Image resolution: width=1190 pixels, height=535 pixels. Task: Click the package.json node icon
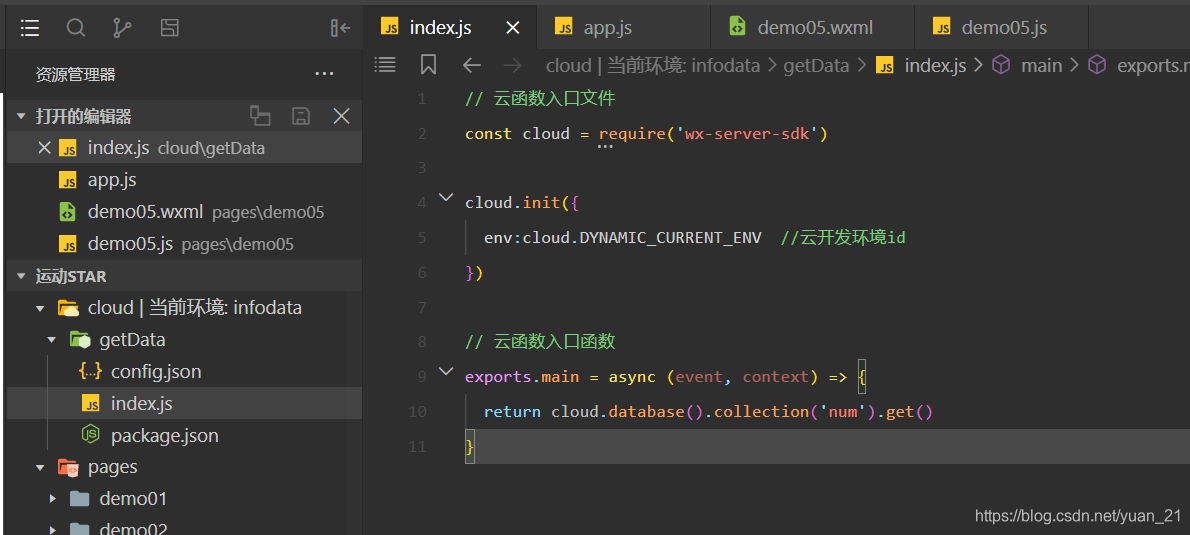pyautogui.click(x=90, y=436)
